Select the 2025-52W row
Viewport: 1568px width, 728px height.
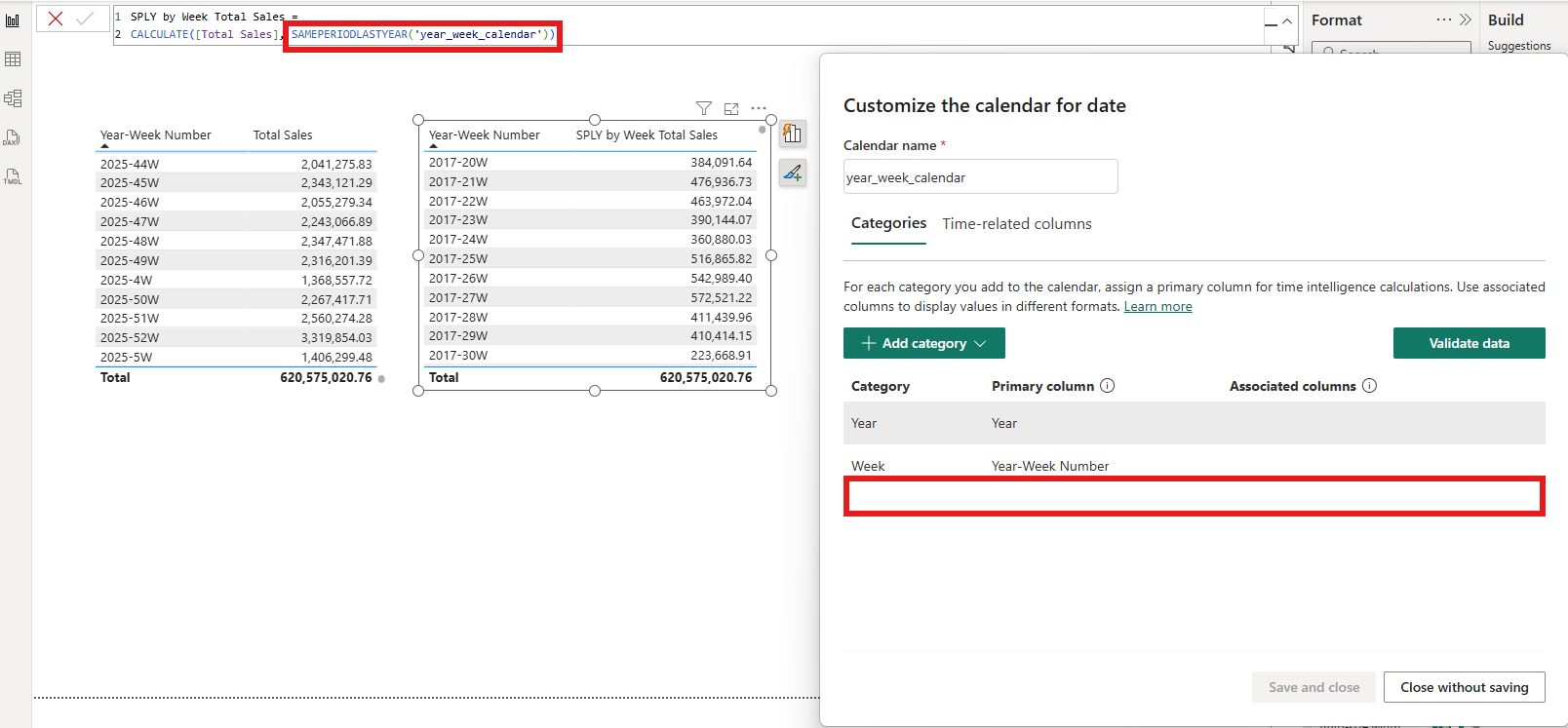[236, 337]
